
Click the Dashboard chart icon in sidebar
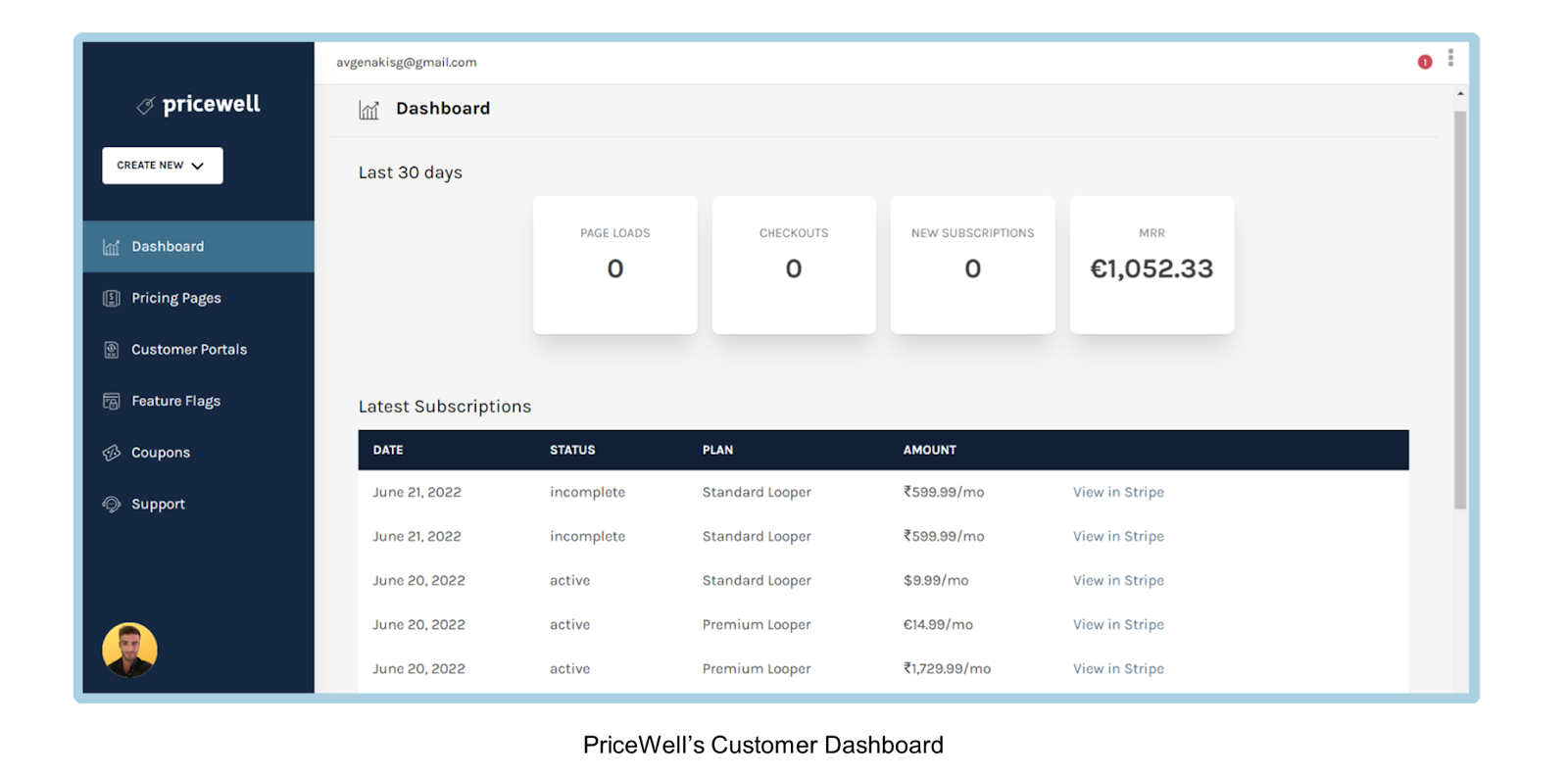(x=112, y=247)
